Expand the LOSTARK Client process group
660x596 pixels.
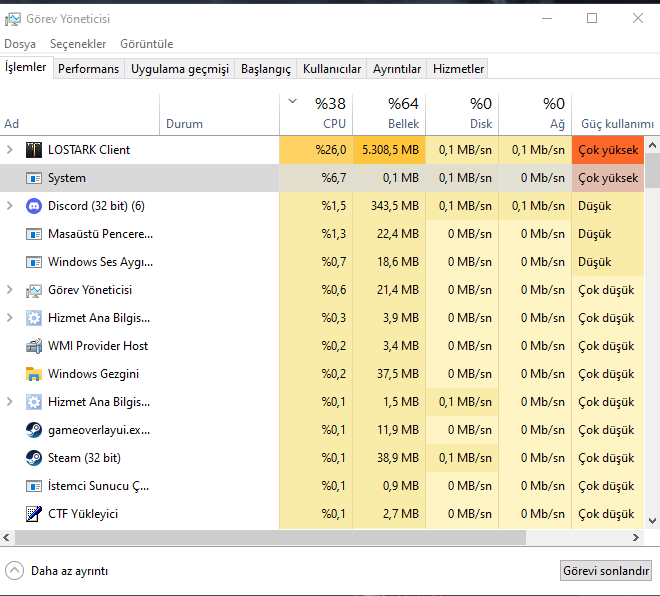pos(10,150)
